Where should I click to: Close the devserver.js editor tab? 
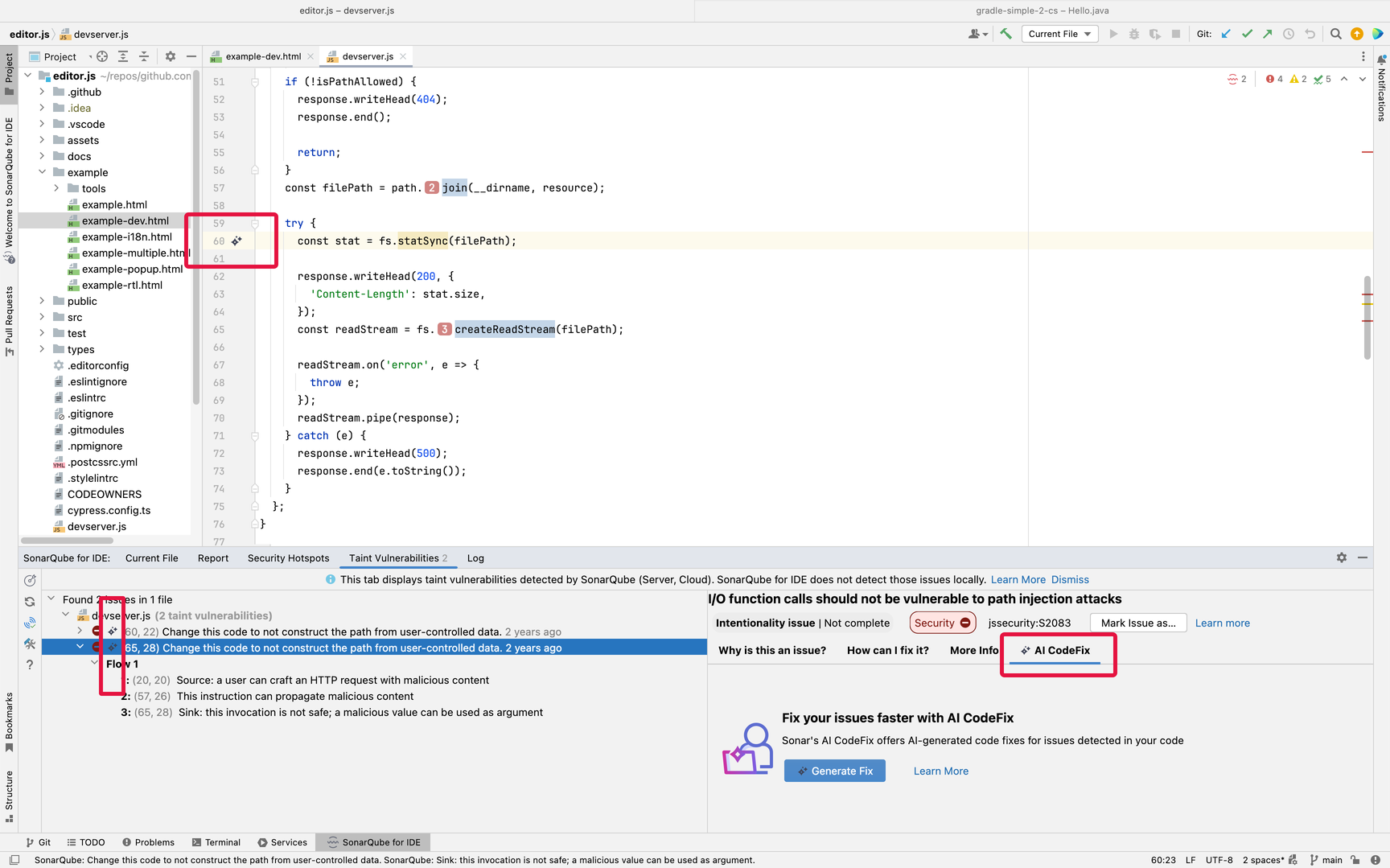click(x=403, y=56)
